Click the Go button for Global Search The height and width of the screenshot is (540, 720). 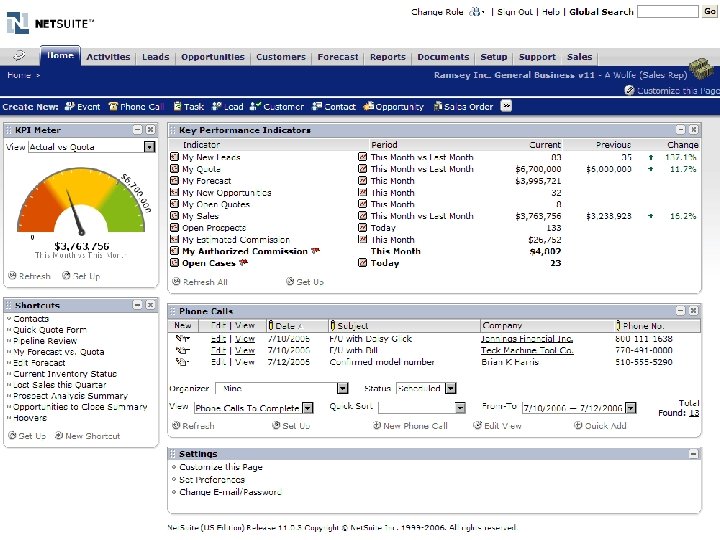[x=709, y=11]
